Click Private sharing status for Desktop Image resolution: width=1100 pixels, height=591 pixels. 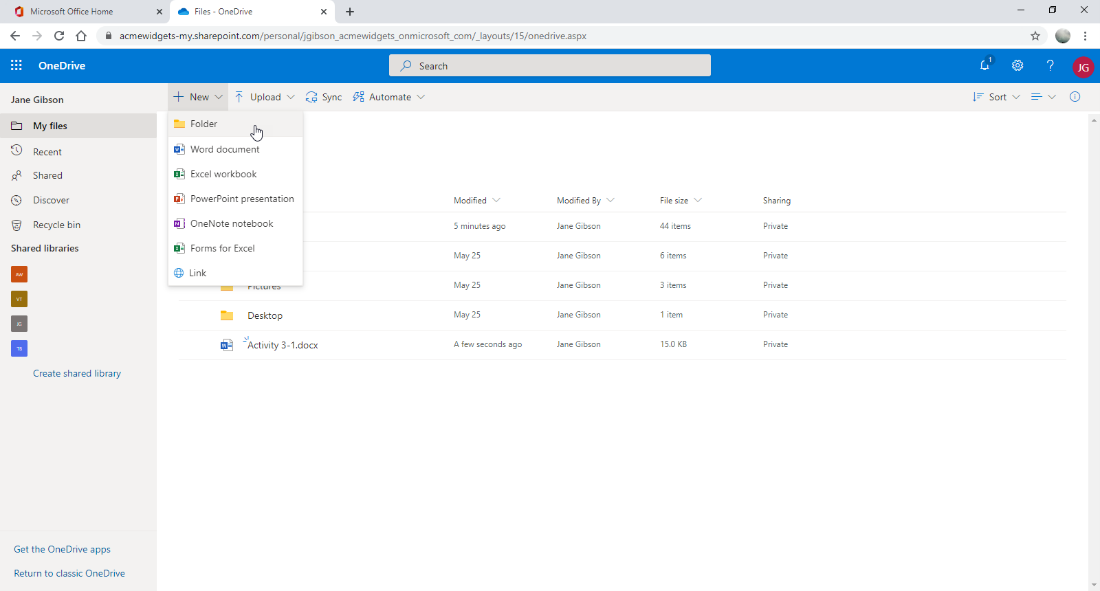point(775,314)
